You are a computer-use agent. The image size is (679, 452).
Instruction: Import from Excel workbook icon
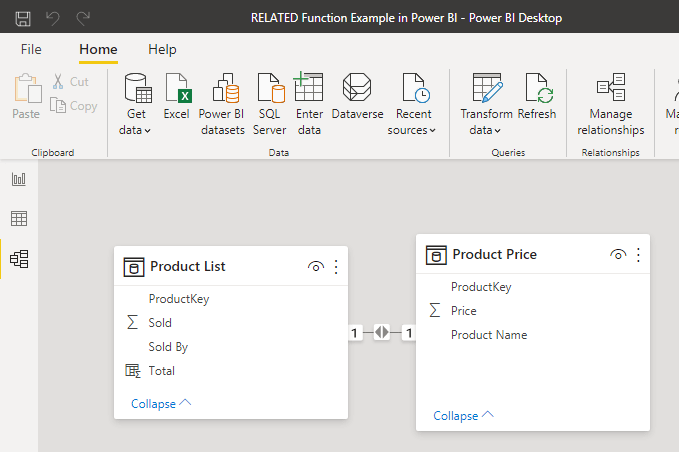177,96
